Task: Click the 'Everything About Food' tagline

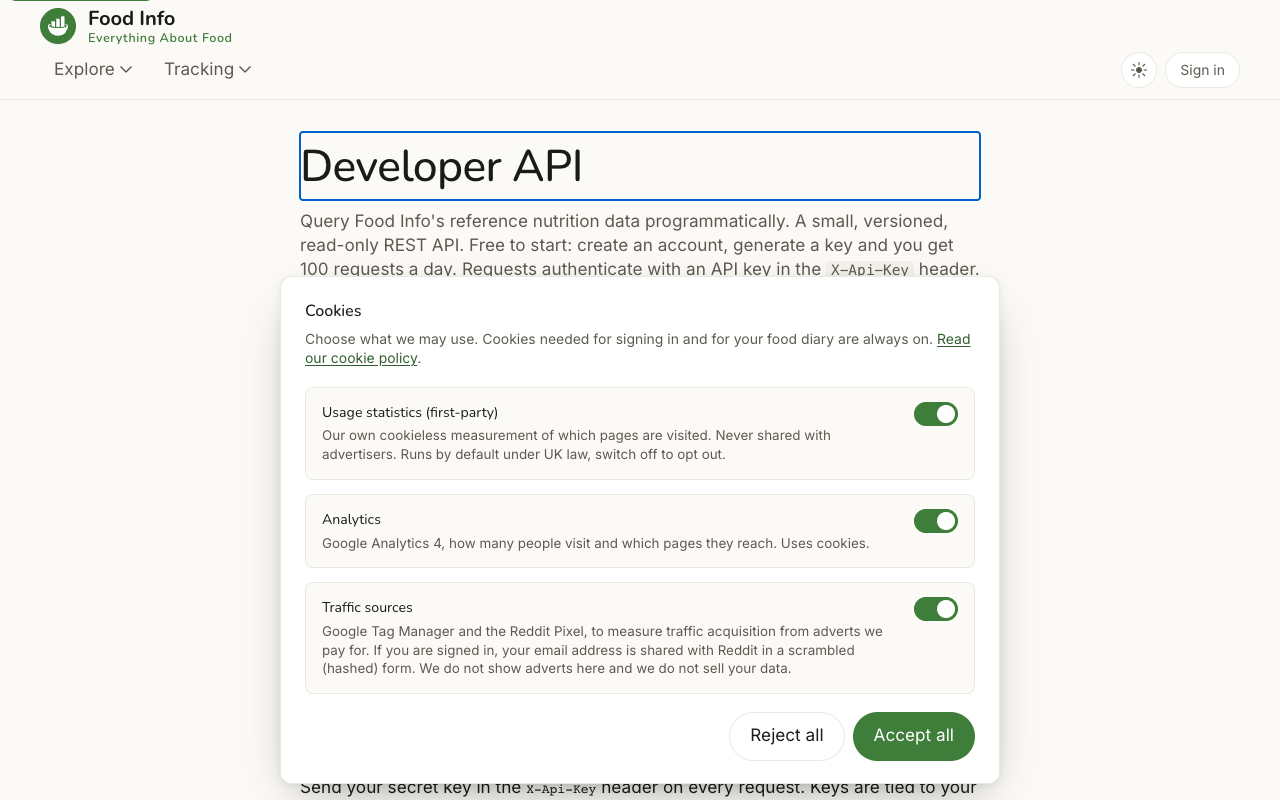Action: click(x=160, y=38)
